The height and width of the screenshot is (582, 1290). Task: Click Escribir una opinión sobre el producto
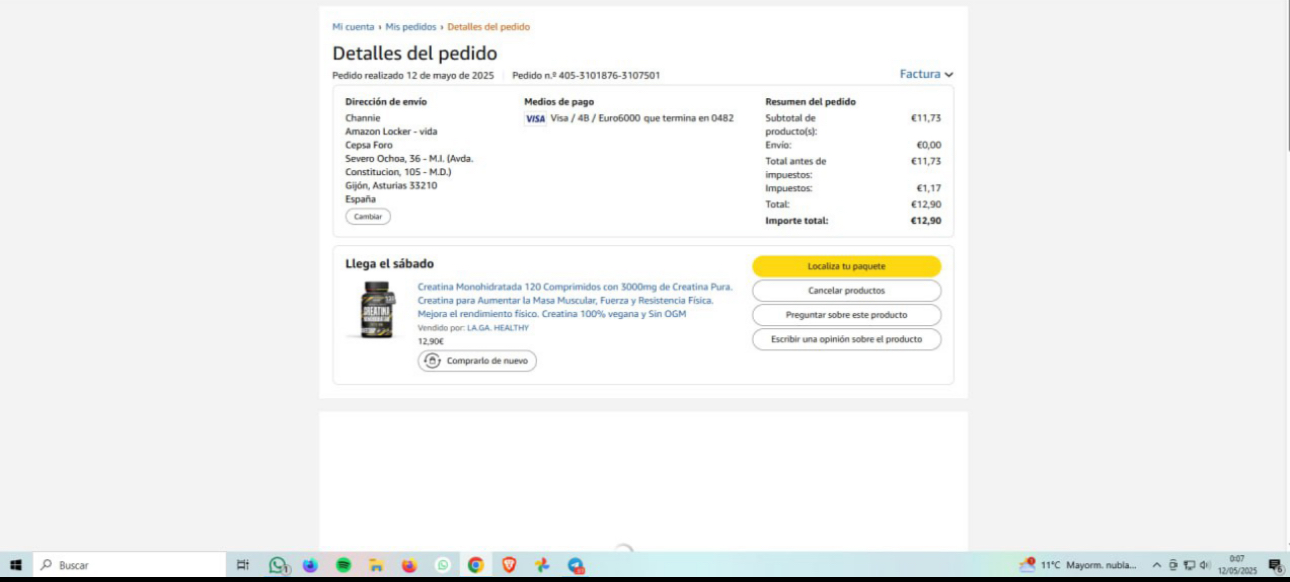[x=846, y=339]
